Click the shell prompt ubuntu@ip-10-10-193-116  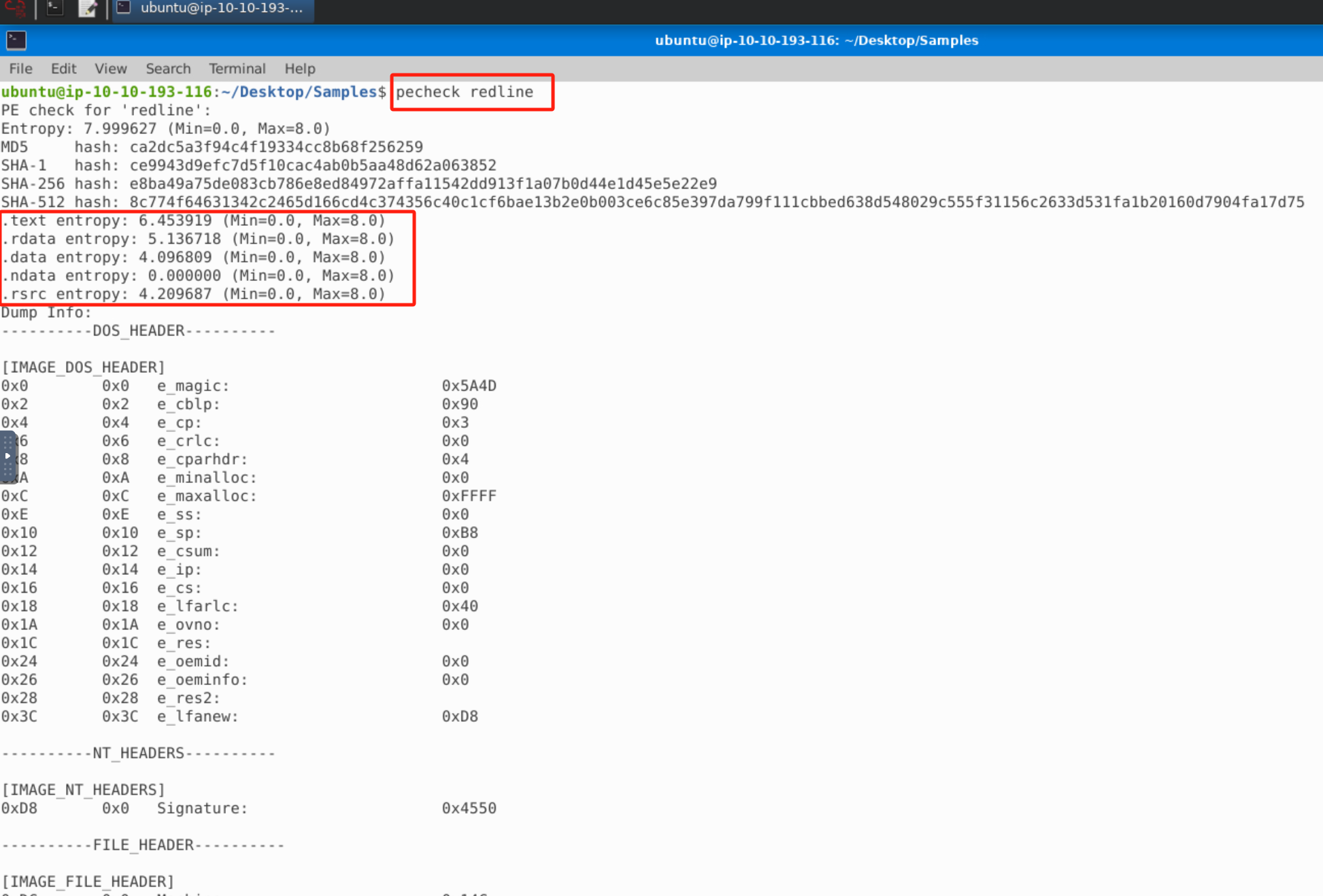[x=106, y=92]
